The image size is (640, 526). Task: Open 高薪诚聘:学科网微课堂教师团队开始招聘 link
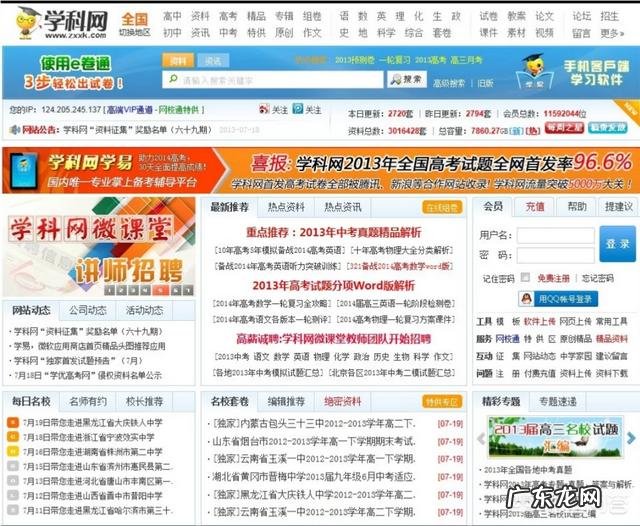tap(333, 339)
